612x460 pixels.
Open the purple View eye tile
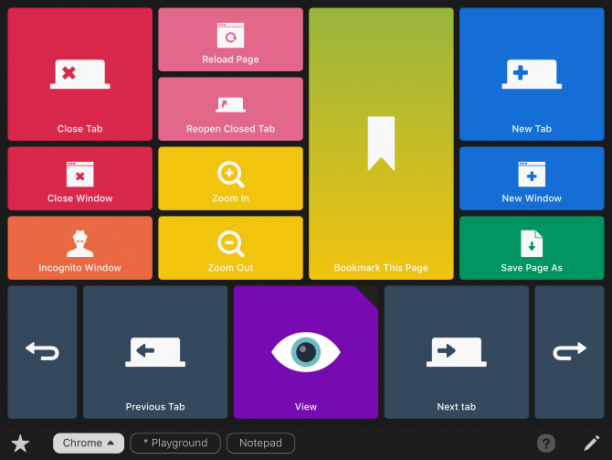tap(306, 352)
